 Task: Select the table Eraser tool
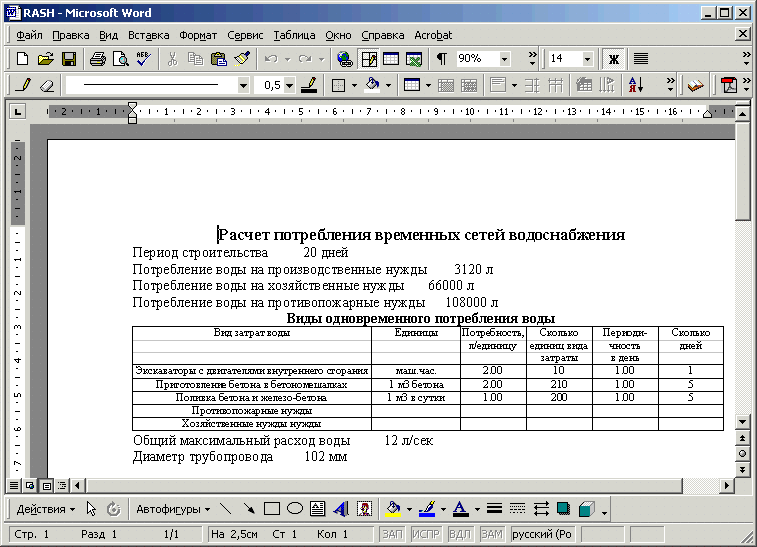point(46,85)
